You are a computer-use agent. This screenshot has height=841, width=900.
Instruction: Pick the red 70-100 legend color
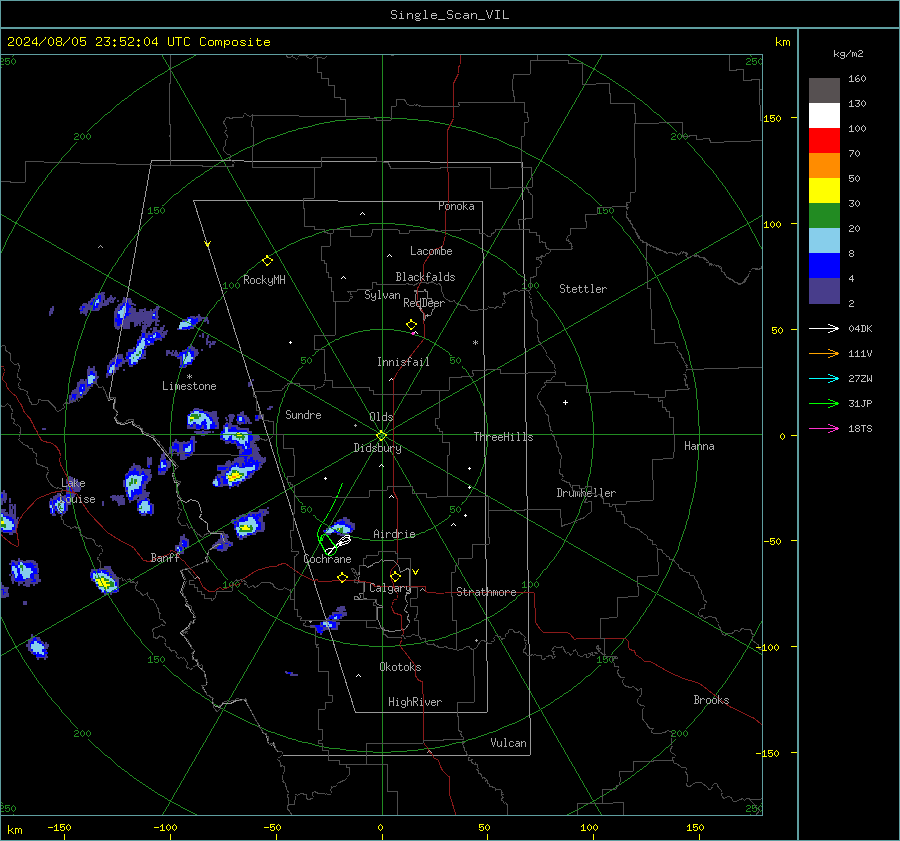pyautogui.click(x=824, y=141)
